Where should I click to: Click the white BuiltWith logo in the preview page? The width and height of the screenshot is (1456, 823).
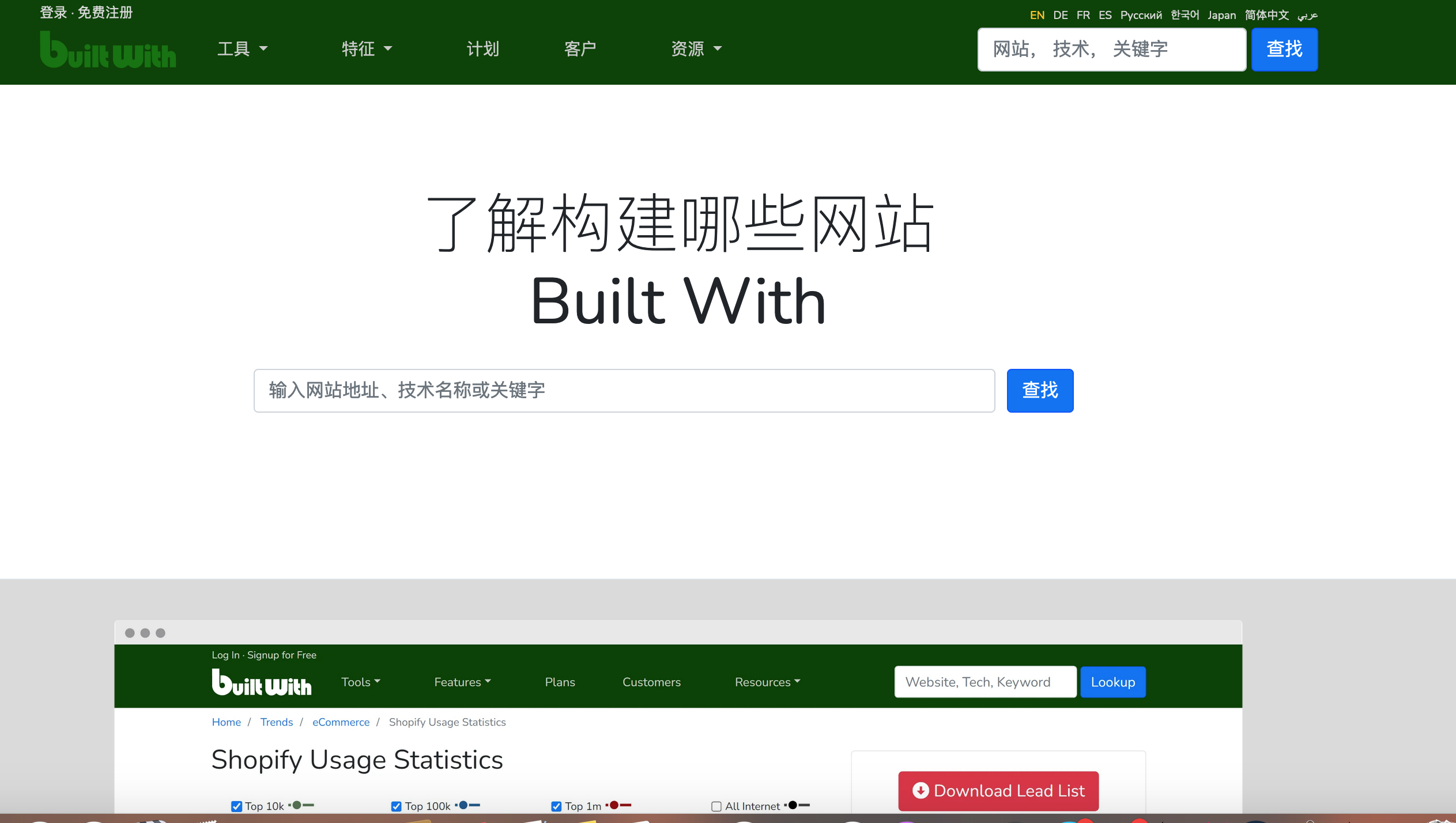261,682
